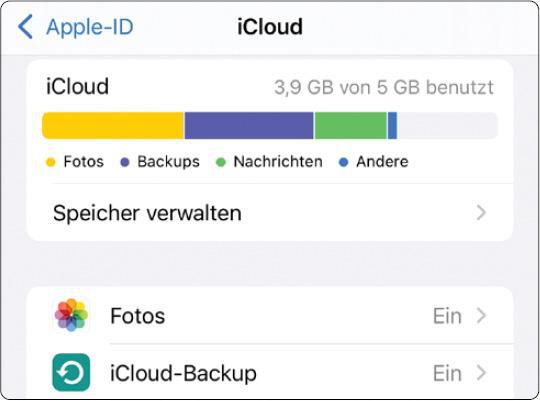Expand the Fotos row chevron
Image resolution: width=540 pixels, height=401 pixels.
(x=481, y=315)
